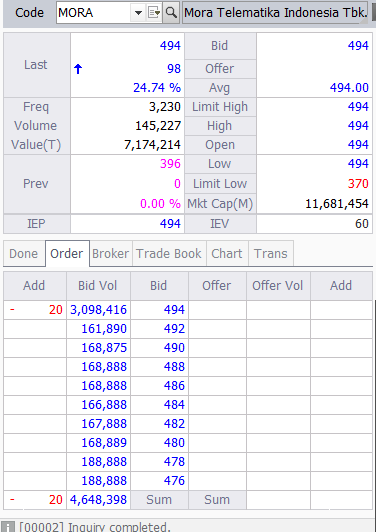Image resolution: width=376 pixels, height=532 pixels.
Task: Click the Prev price 396
Action: point(170,164)
